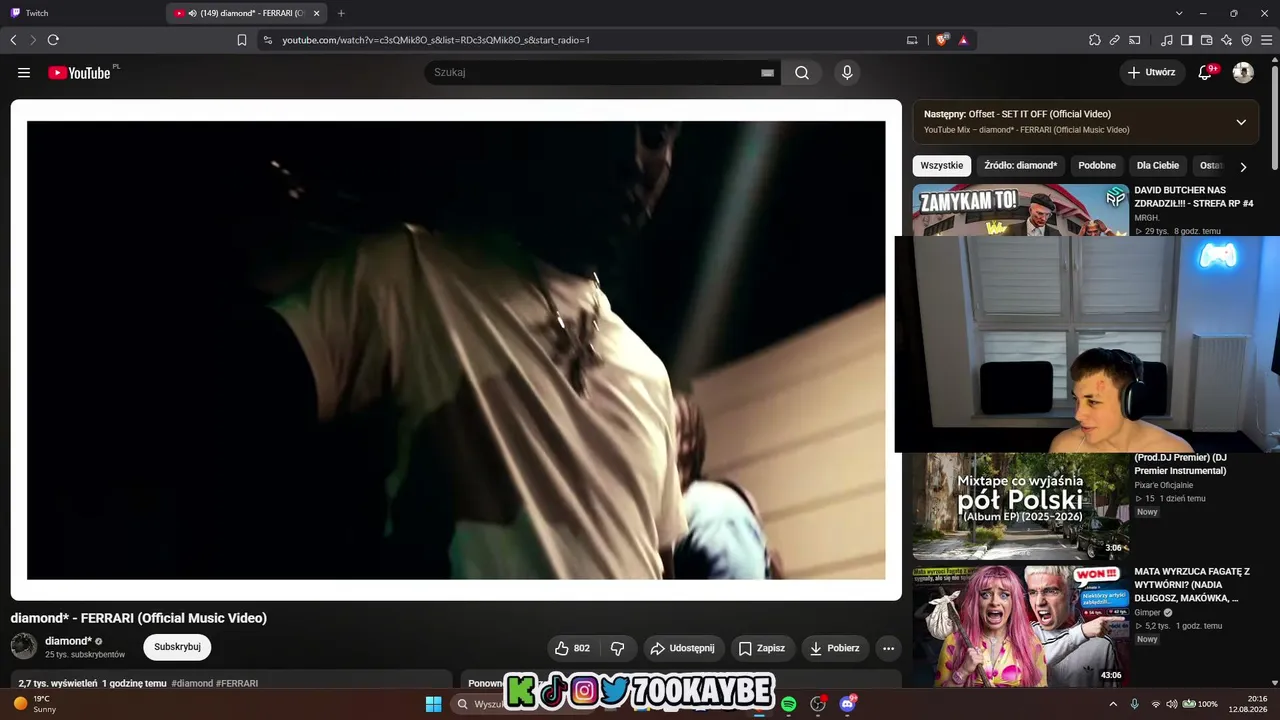Screen dimensions: 1280x720
Task: Click the search magnifier button
Action: pyautogui.click(x=802, y=73)
